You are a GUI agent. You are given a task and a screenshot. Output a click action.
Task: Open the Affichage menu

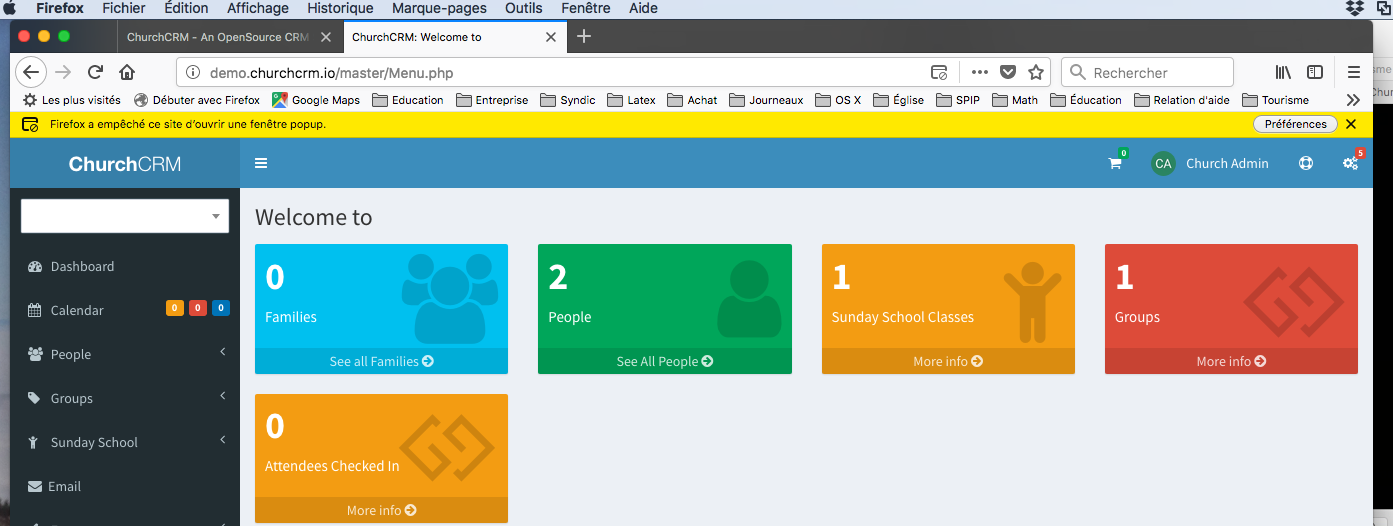(258, 8)
